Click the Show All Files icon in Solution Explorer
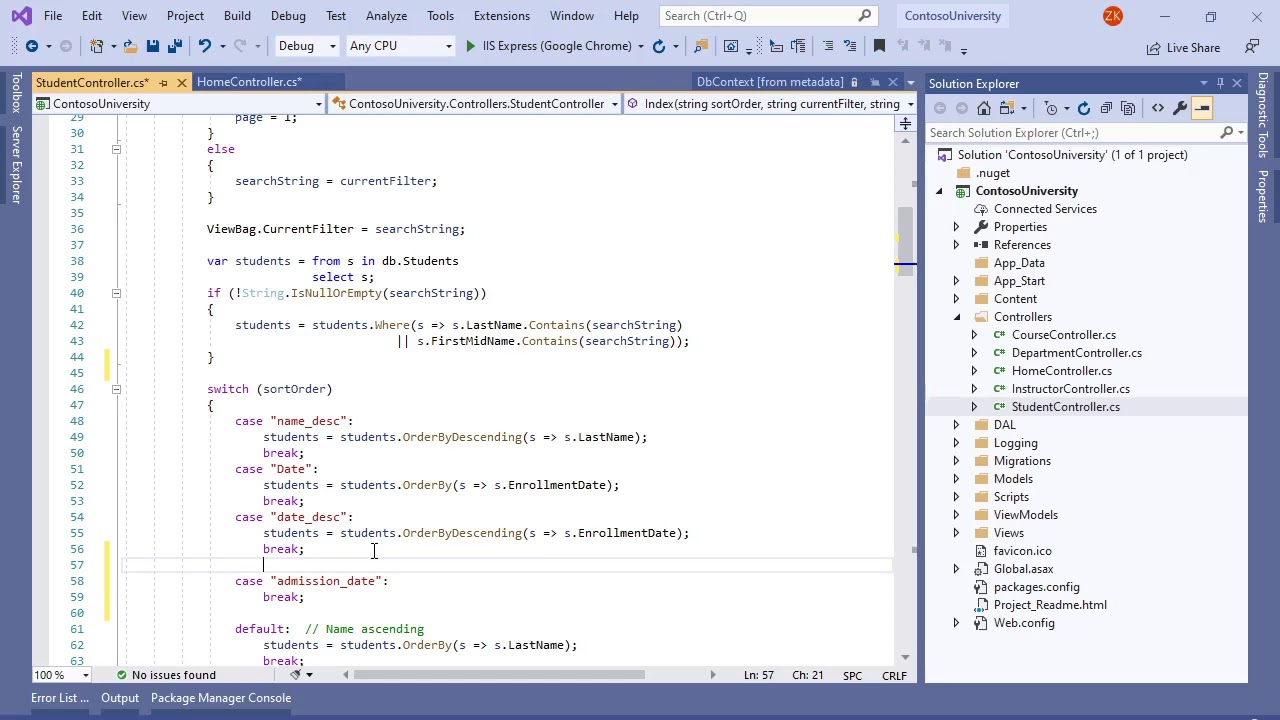 tap(1128, 108)
